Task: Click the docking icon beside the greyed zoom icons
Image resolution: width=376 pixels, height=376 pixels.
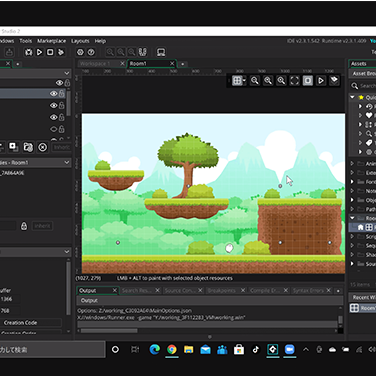Action: pos(142,52)
